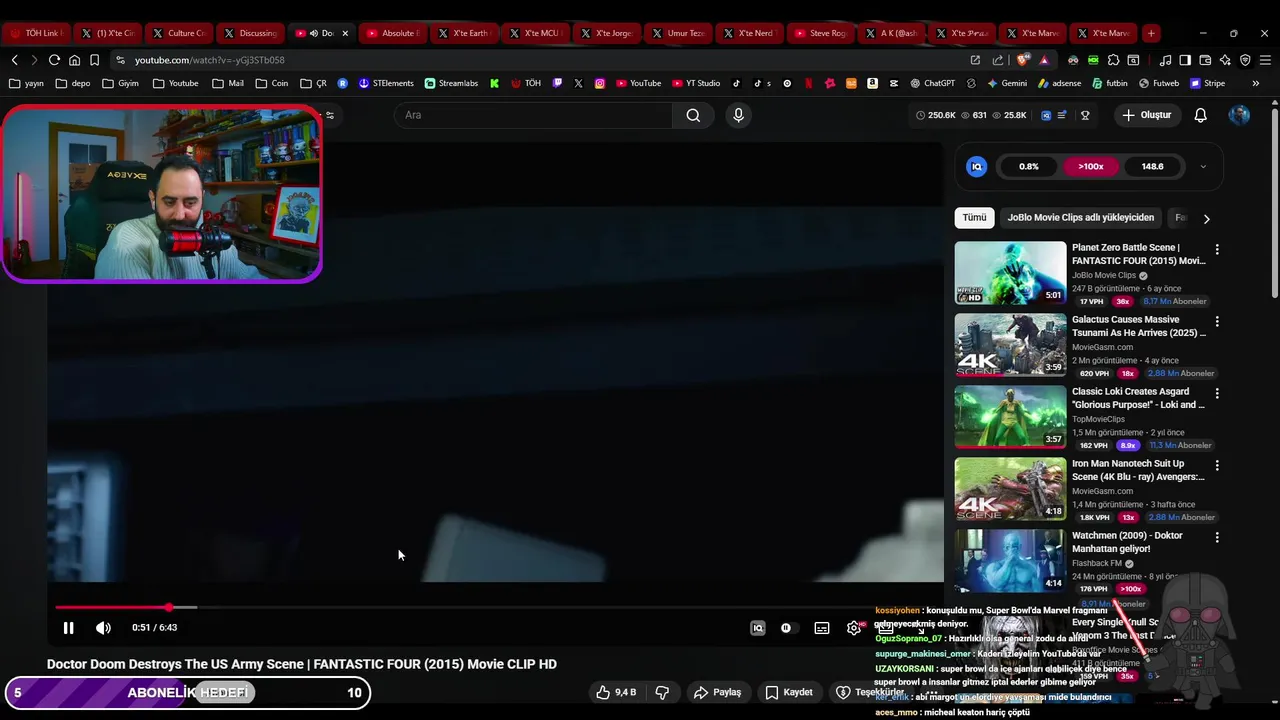Screen dimensions: 1280x720
Task: Select the Tümü filter chip
Action: (x=974, y=218)
